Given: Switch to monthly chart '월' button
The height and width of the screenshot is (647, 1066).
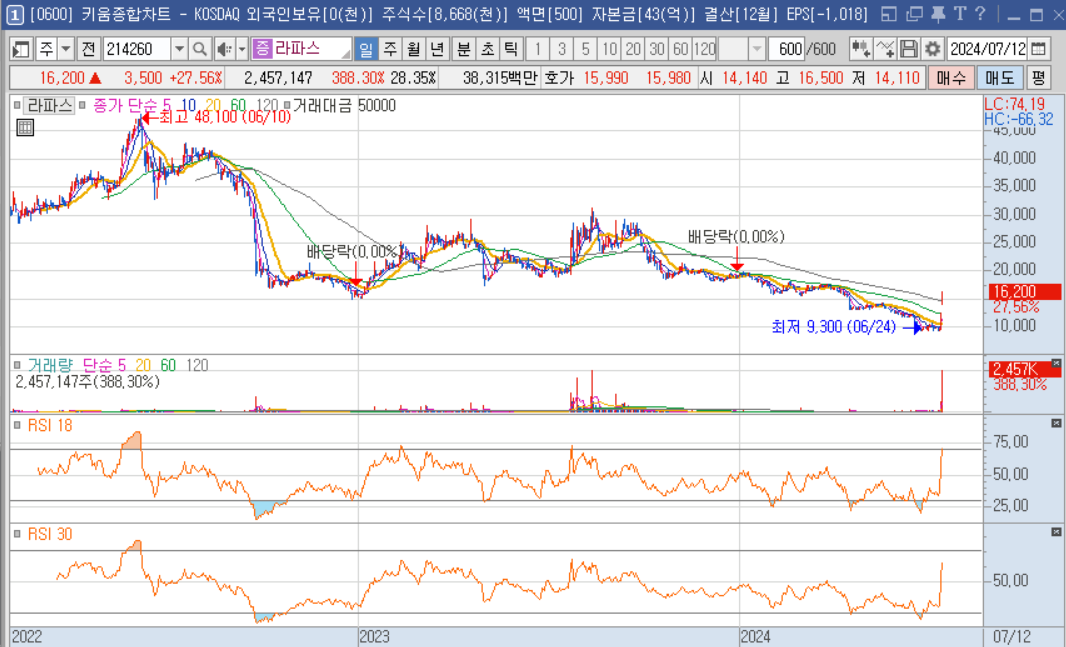Looking at the screenshot, I should pos(413,49).
